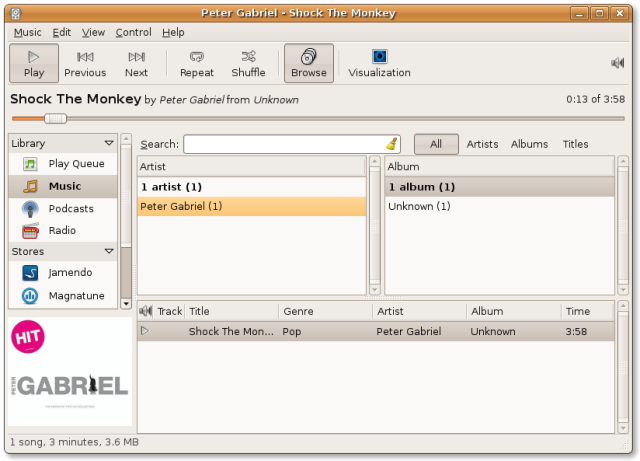Click the Podcasts icon in sidebar
The width and height of the screenshot is (640, 461).
pos(30,209)
